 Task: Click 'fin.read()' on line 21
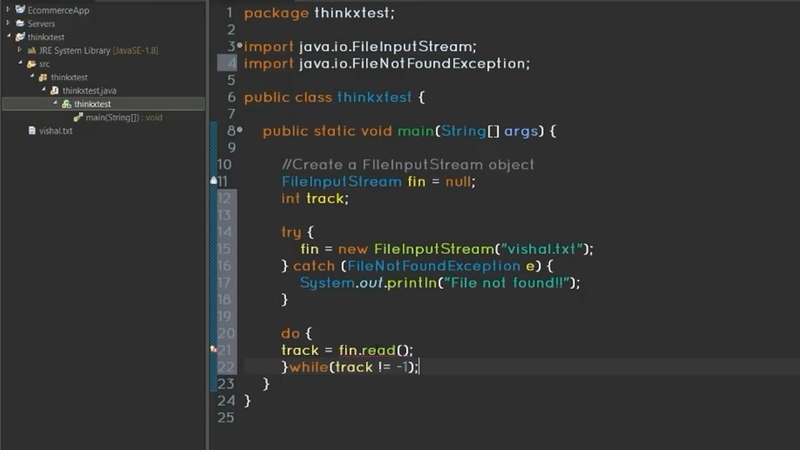point(374,350)
